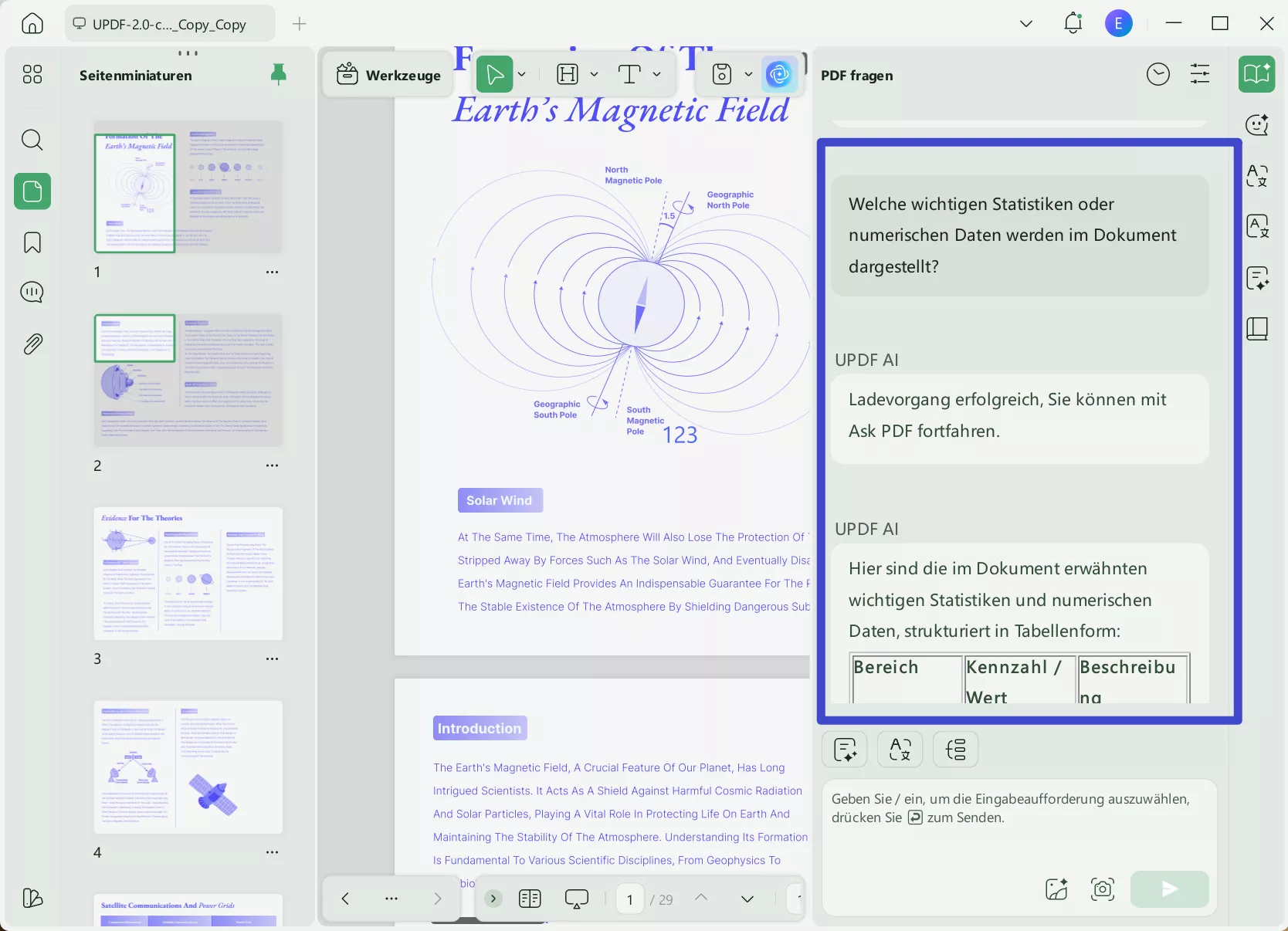This screenshot has width=1288, height=931.
Task: Go to the Home icon
Action: click(x=32, y=23)
